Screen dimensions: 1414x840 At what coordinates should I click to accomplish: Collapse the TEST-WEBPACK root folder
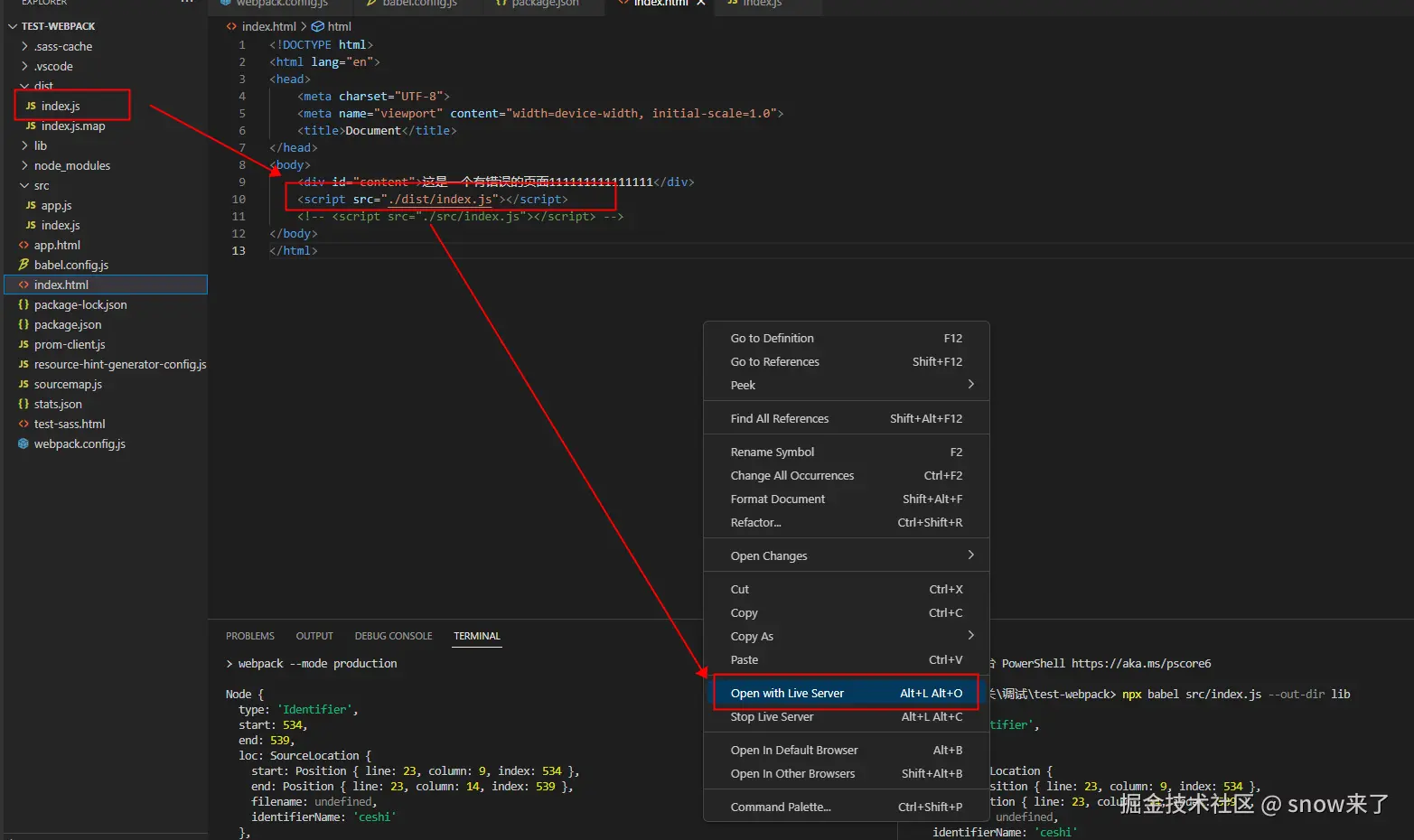58,26
